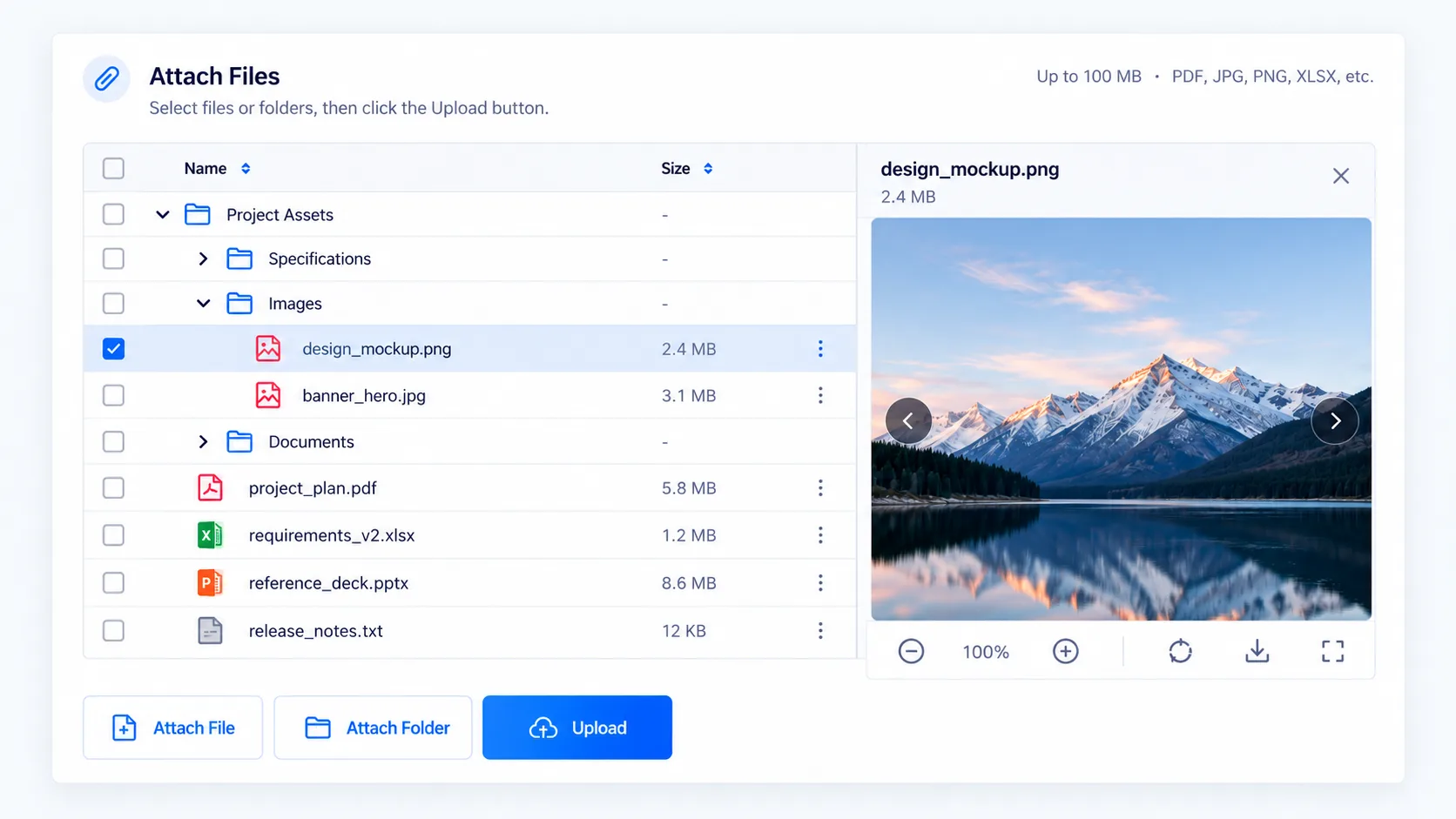Click the release_notes.txt text file icon

(210, 630)
